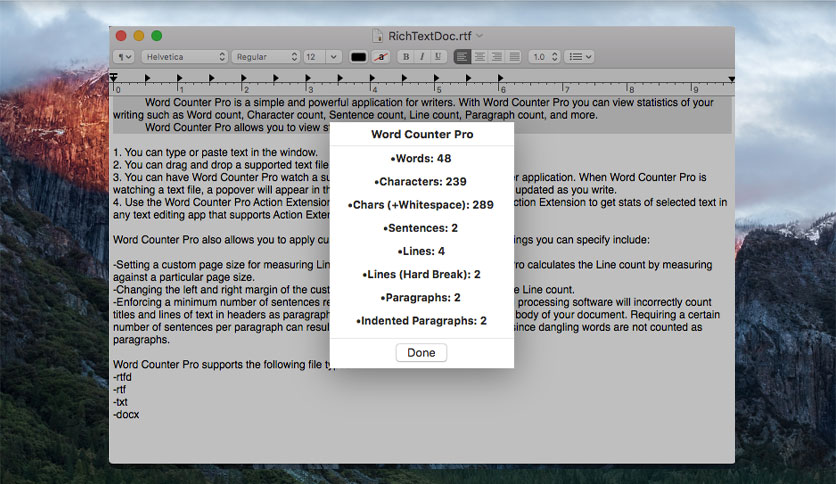Open the paragraph styles dropdown

tap(125, 57)
